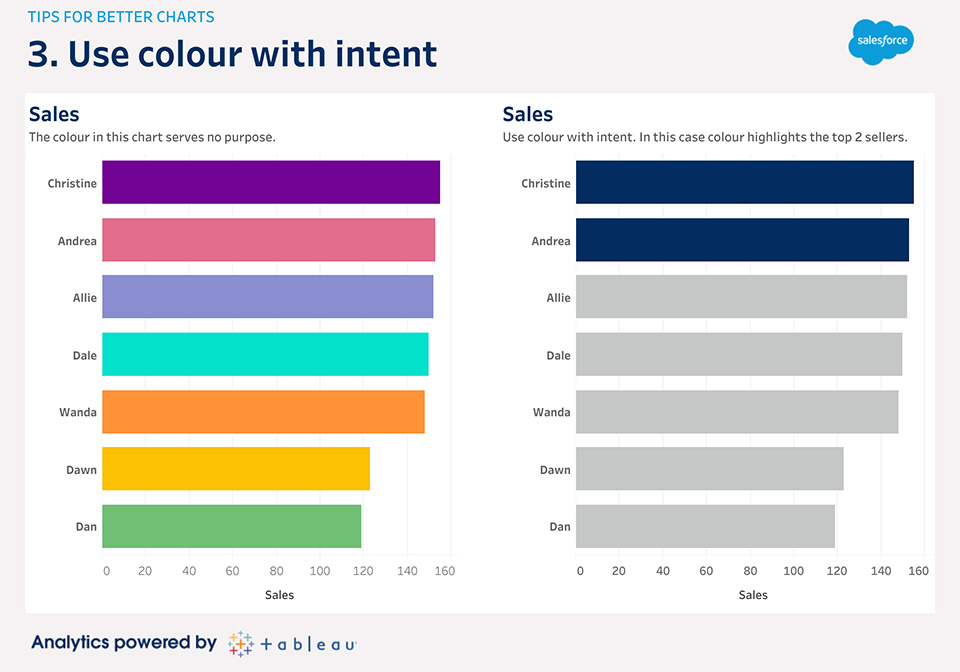Viewport: 960px width, 672px height.
Task: Click the "3. Use colour with intent" heading
Action: (x=232, y=53)
